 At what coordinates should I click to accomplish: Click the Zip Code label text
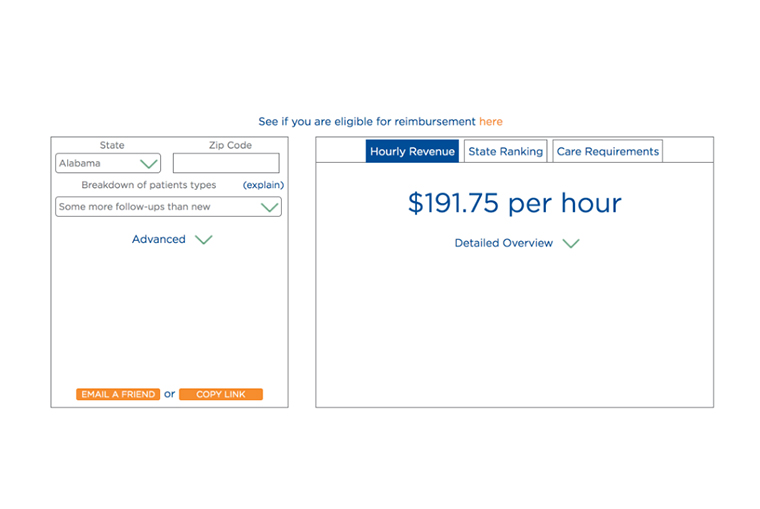pyautogui.click(x=230, y=145)
